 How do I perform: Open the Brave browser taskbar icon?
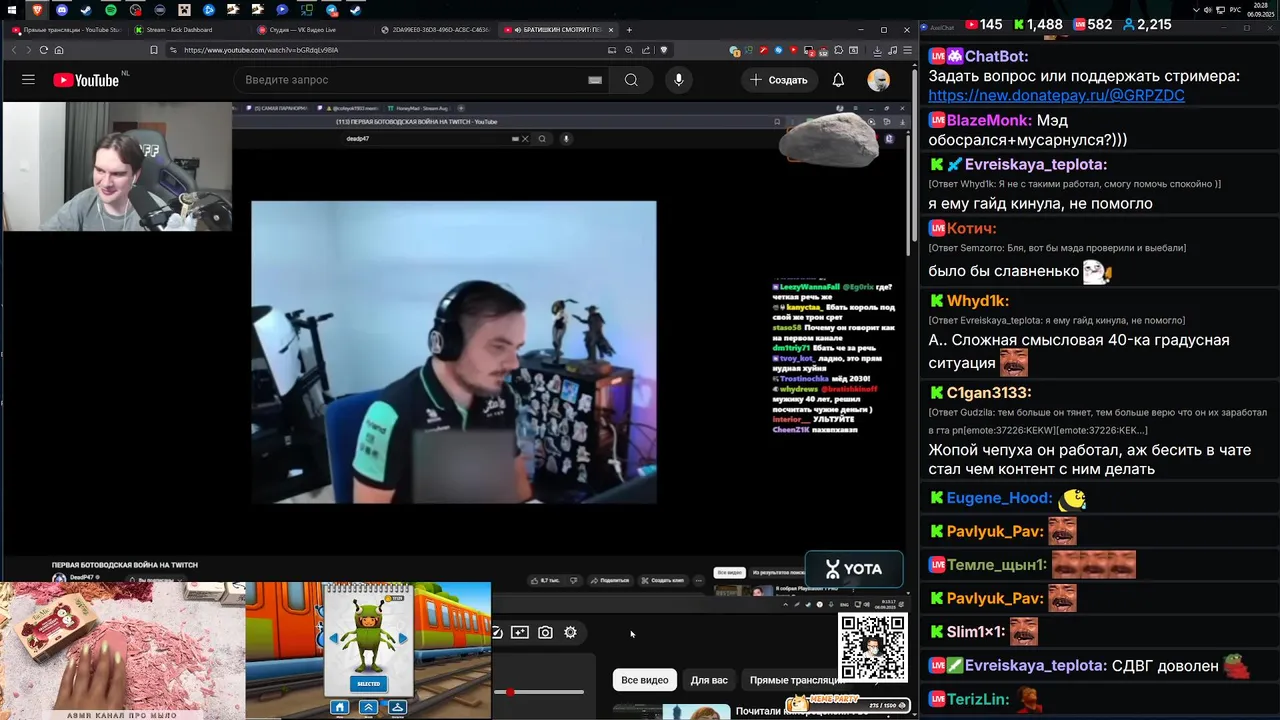pos(37,10)
